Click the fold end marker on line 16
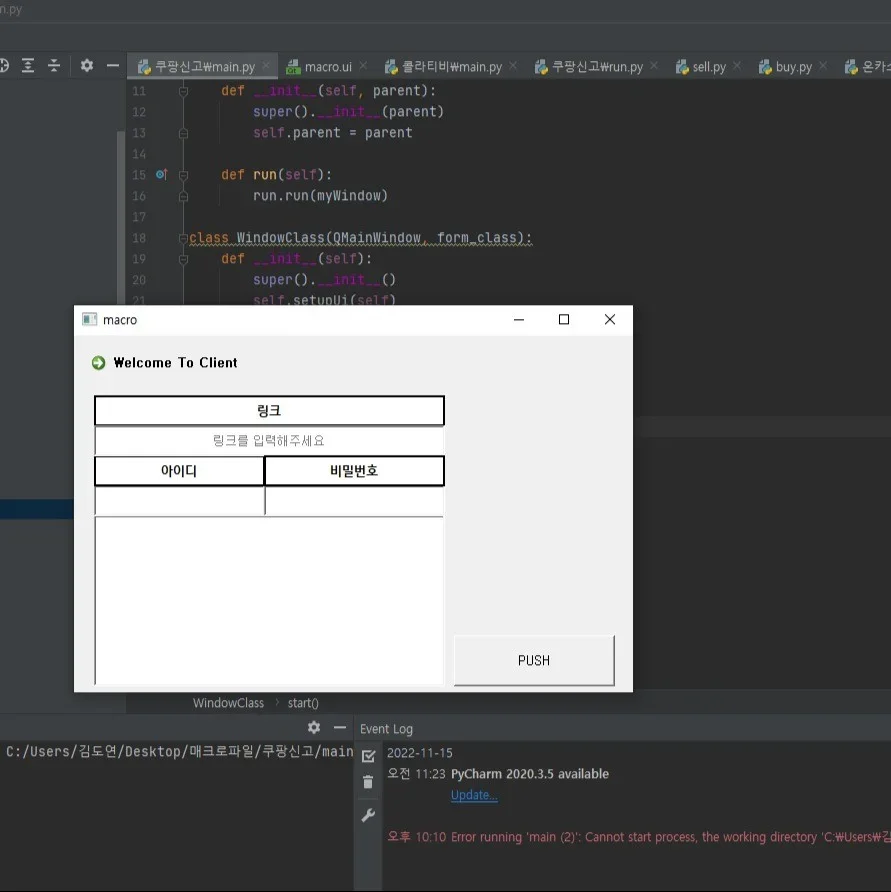 tap(183, 196)
